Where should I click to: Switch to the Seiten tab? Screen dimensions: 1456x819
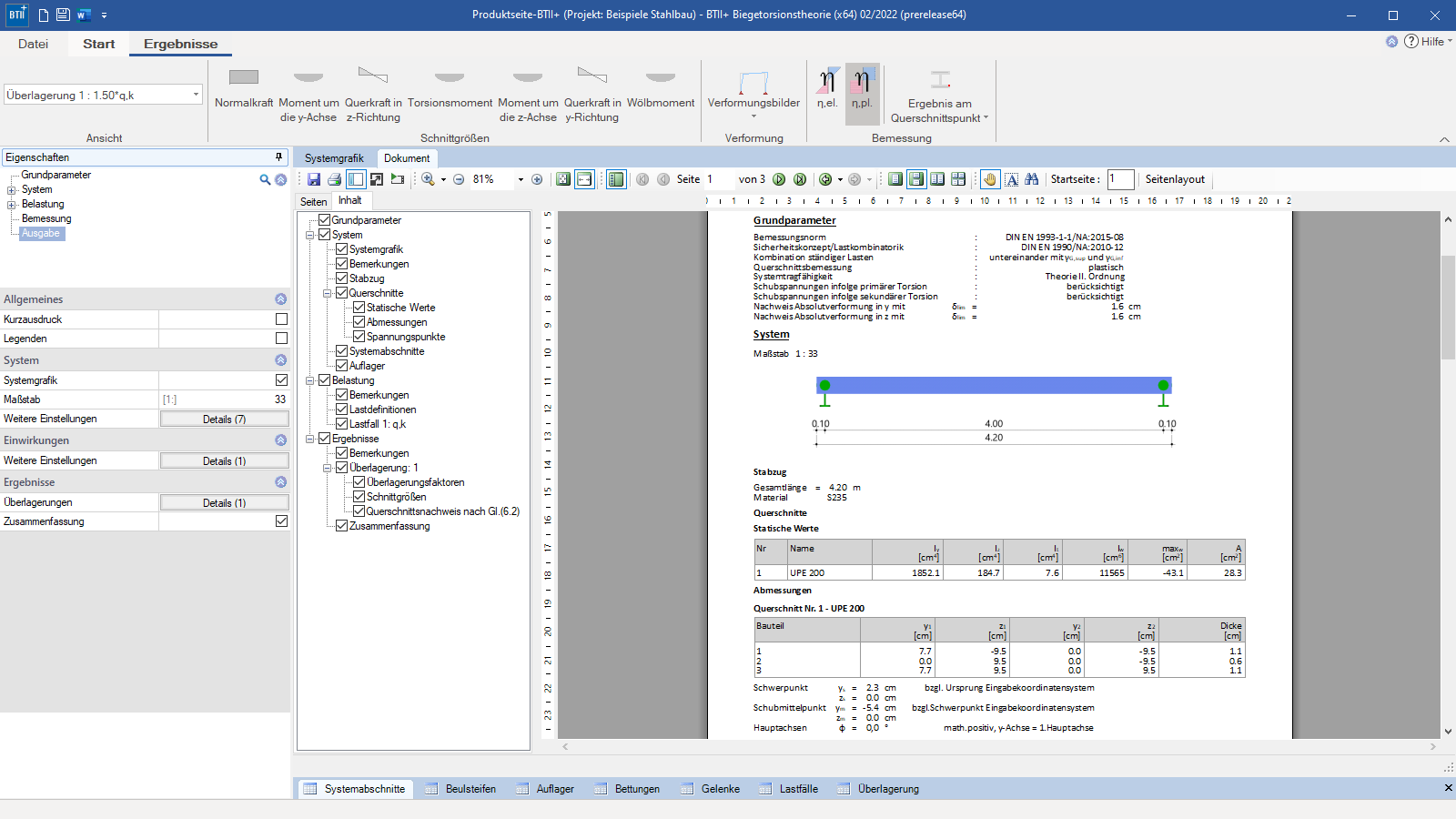pos(314,202)
